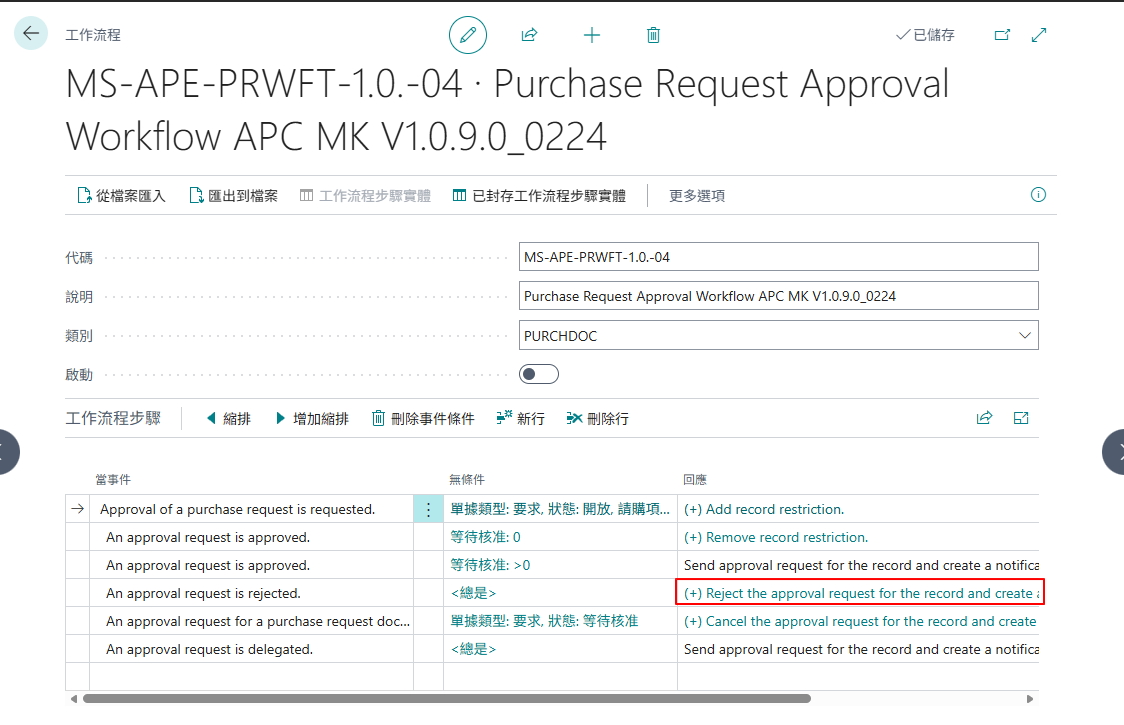
Task: Open the Add record restriction link
Action: pos(763,509)
